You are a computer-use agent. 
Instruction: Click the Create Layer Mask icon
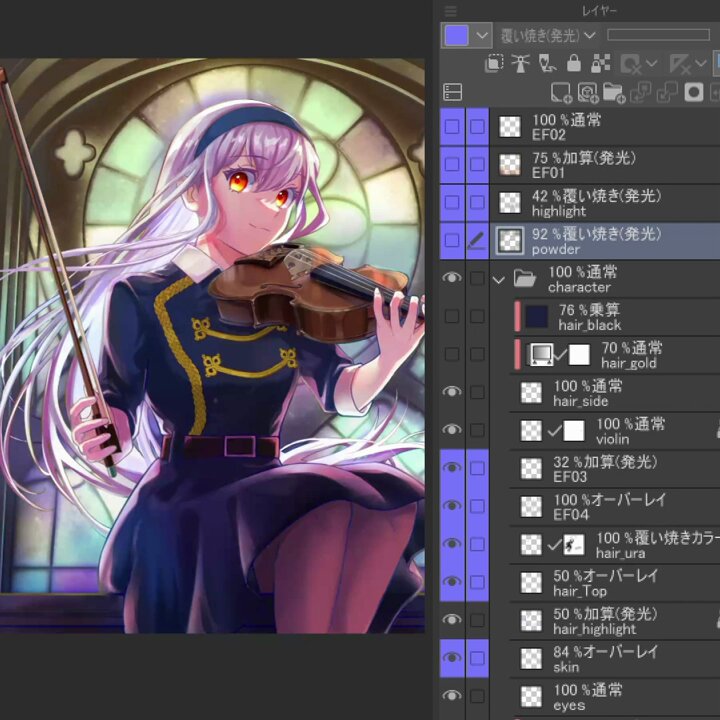[x=693, y=92]
